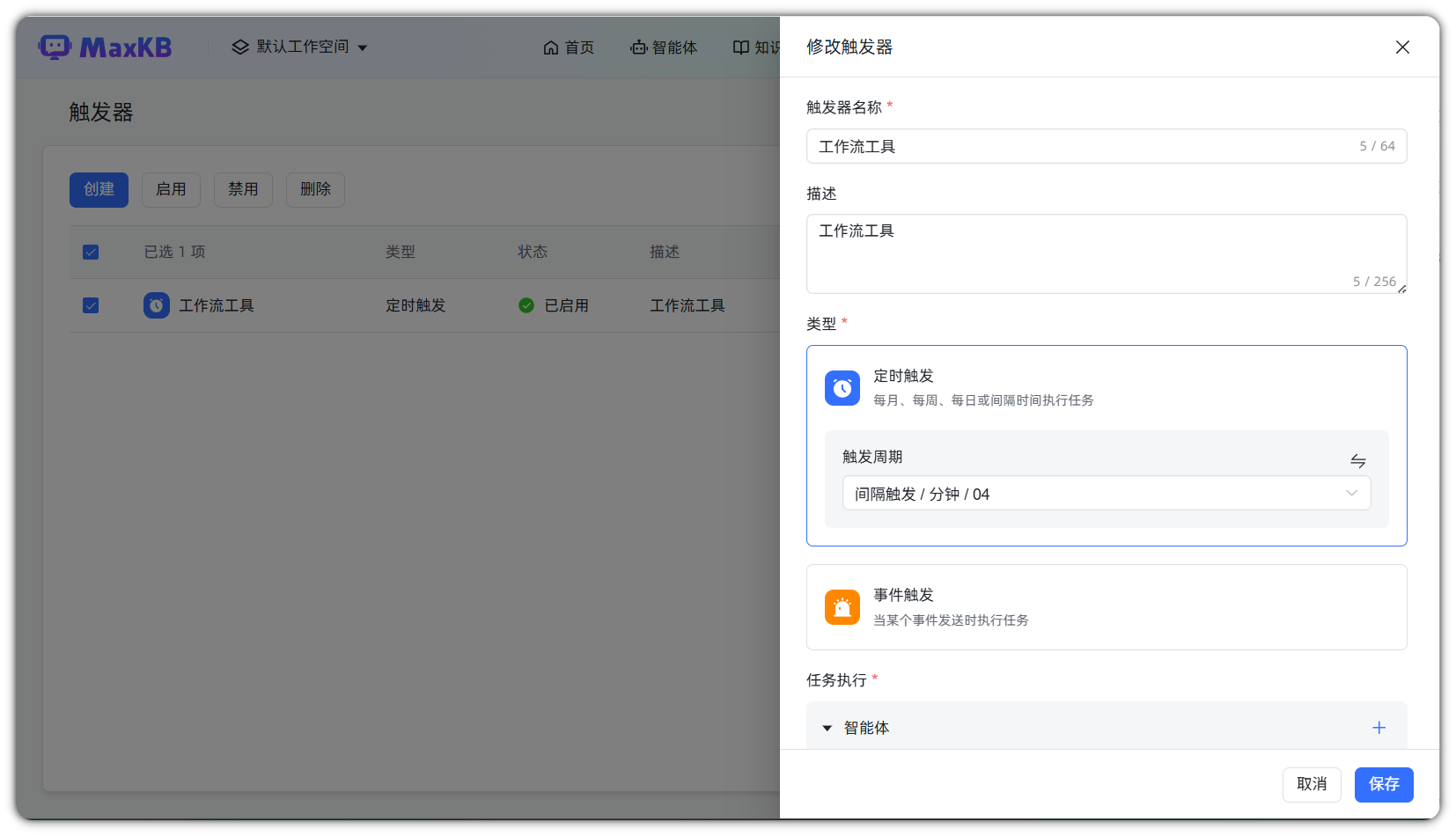Click the MaxKB logo
1456x836 pixels.
click(105, 47)
